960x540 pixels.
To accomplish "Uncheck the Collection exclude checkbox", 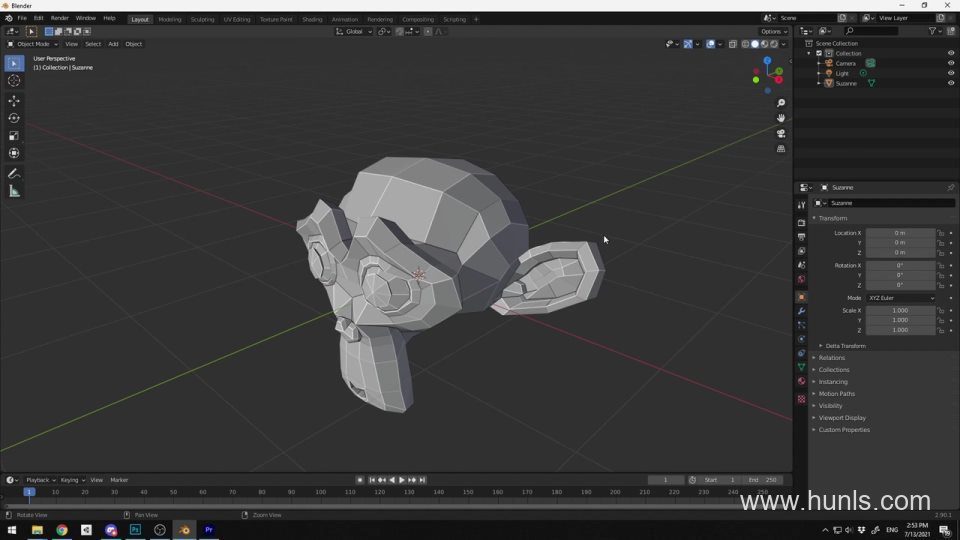I will (819, 53).
